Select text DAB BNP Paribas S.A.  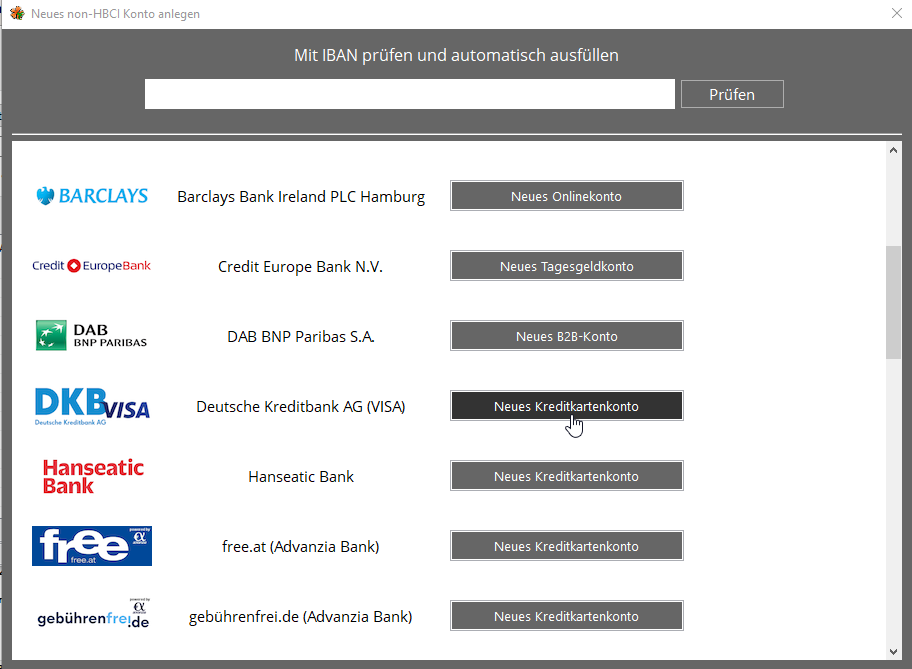pos(301,336)
